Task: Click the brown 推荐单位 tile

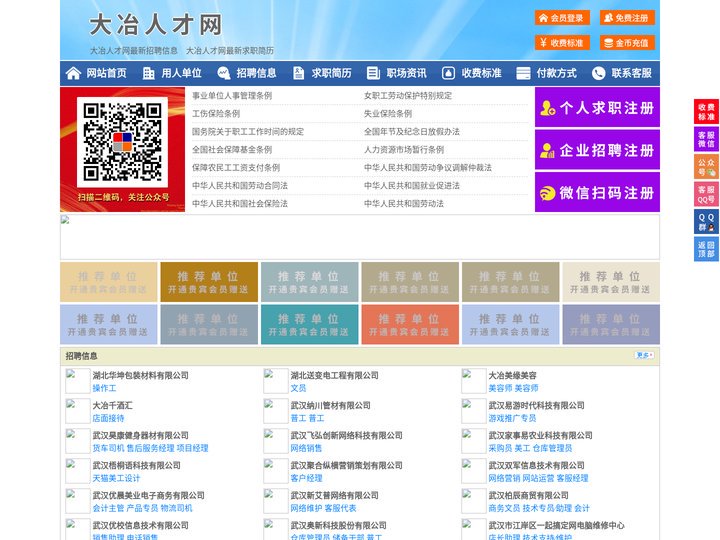Action: (x=209, y=282)
